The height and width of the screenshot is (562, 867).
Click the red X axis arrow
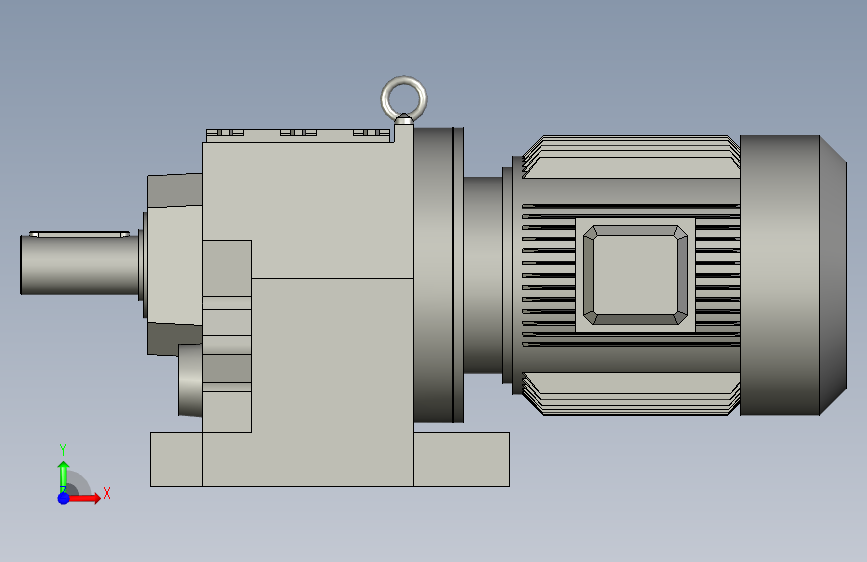coord(85,498)
